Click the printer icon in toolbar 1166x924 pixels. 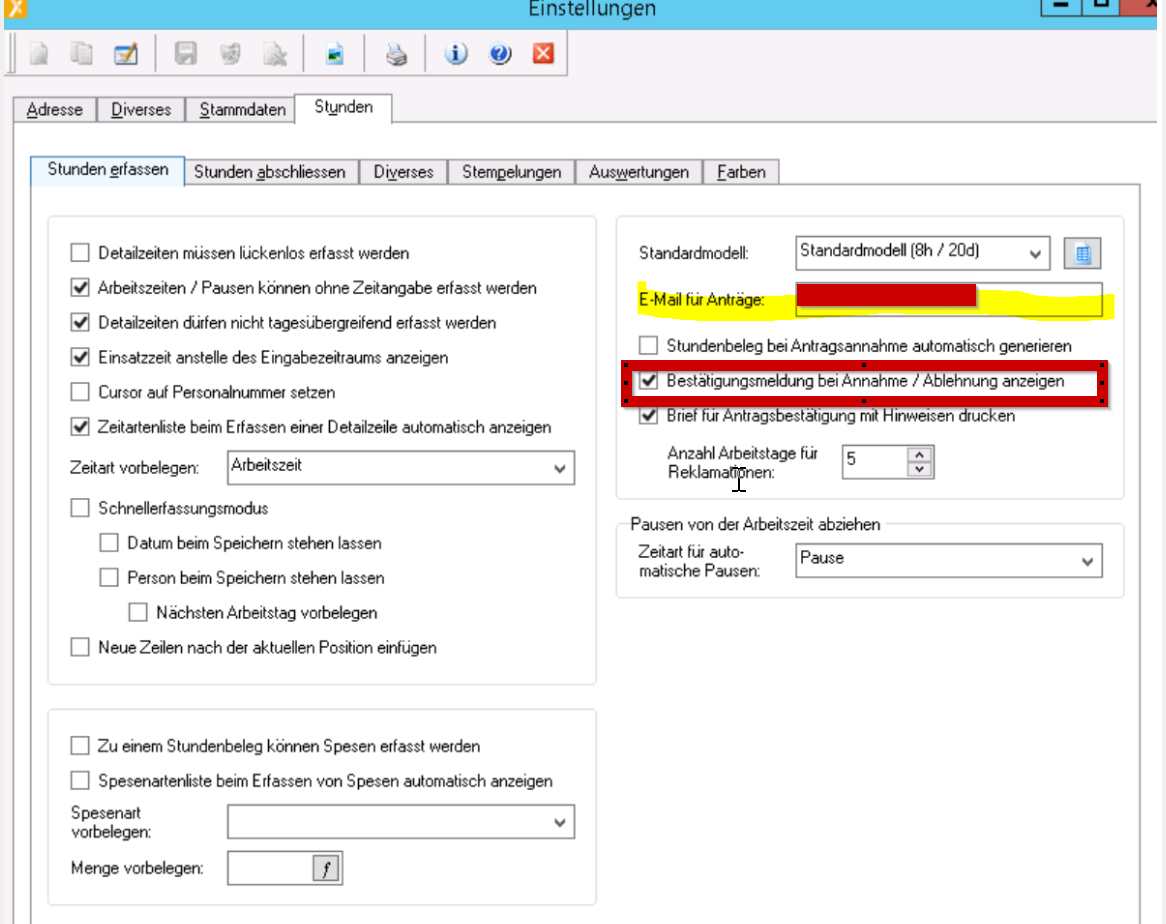[397, 54]
